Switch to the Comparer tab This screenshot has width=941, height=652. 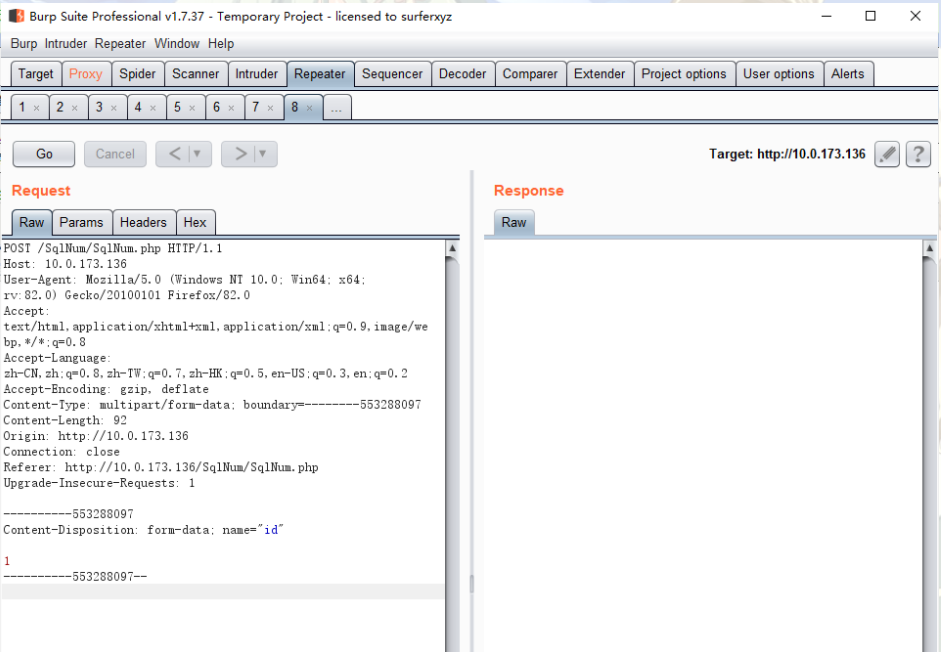coord(530,74)
